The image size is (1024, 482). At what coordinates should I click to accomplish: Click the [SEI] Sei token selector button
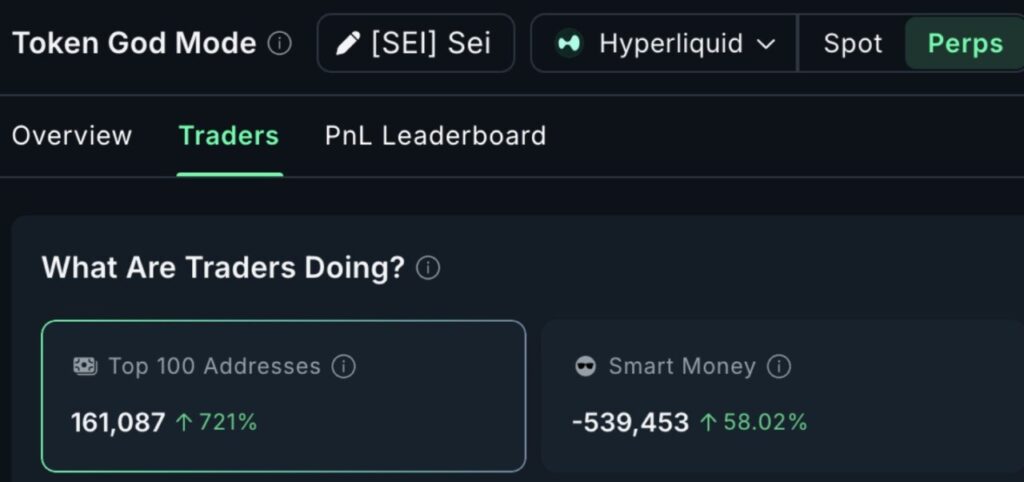(x=416, y=44)
